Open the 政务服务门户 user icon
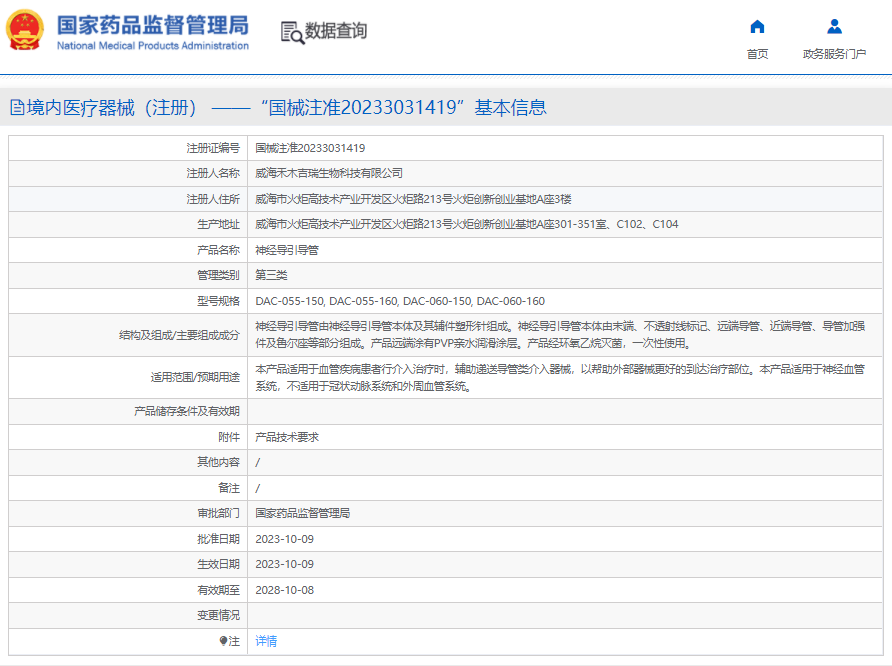The width and height of the screenshot is (892, 666). coord(834,27)
